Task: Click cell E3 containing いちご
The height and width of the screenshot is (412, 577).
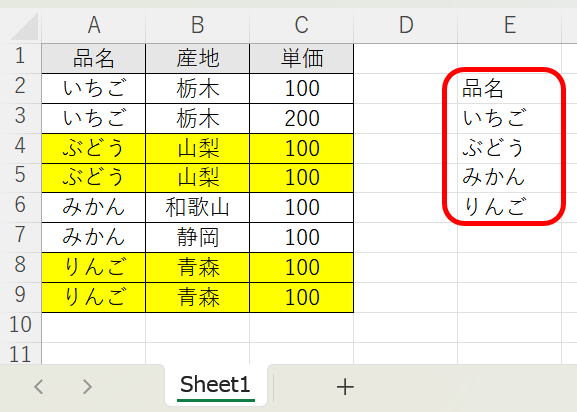Action: point(510,118)
